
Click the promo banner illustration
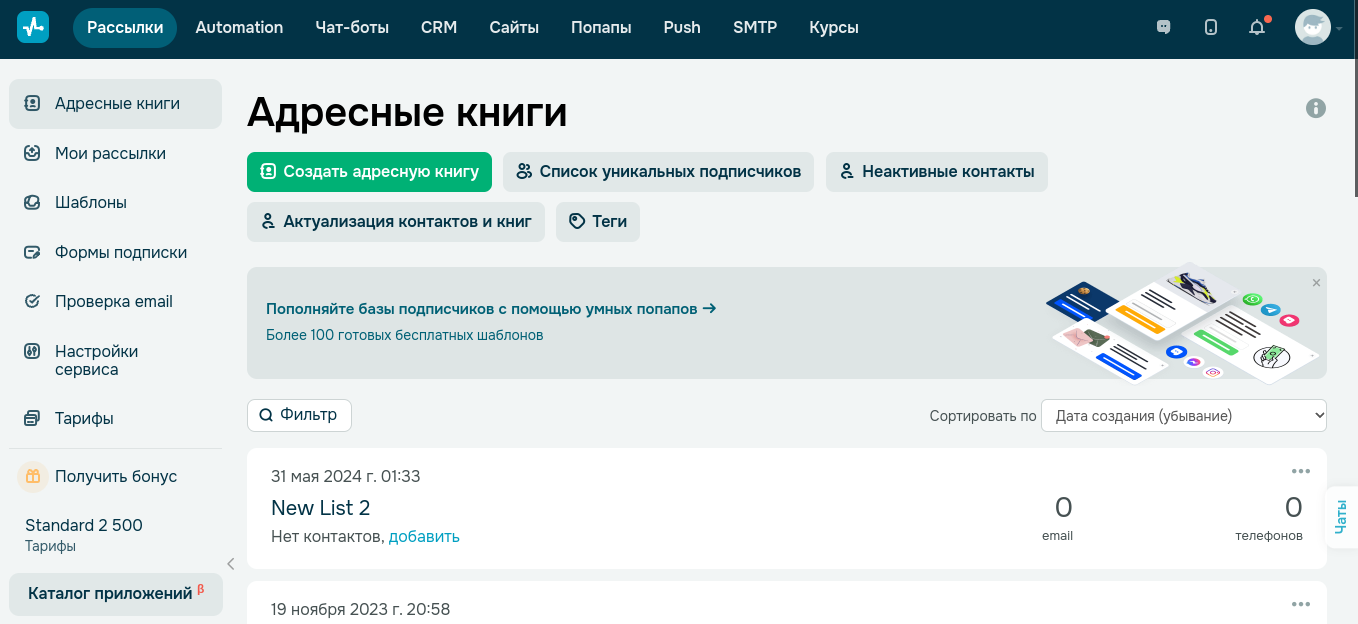click(1182, 323)
